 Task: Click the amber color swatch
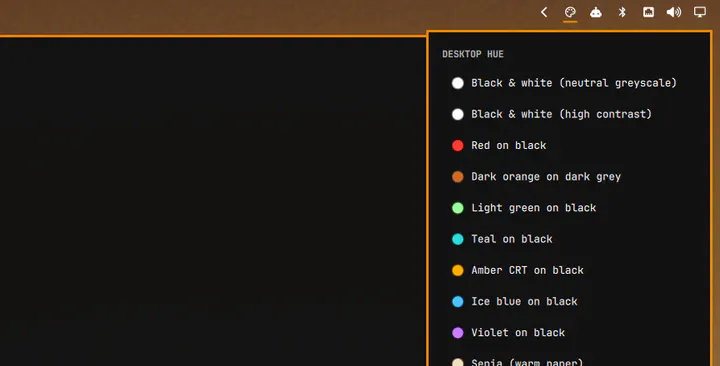[x=458, y=270]
